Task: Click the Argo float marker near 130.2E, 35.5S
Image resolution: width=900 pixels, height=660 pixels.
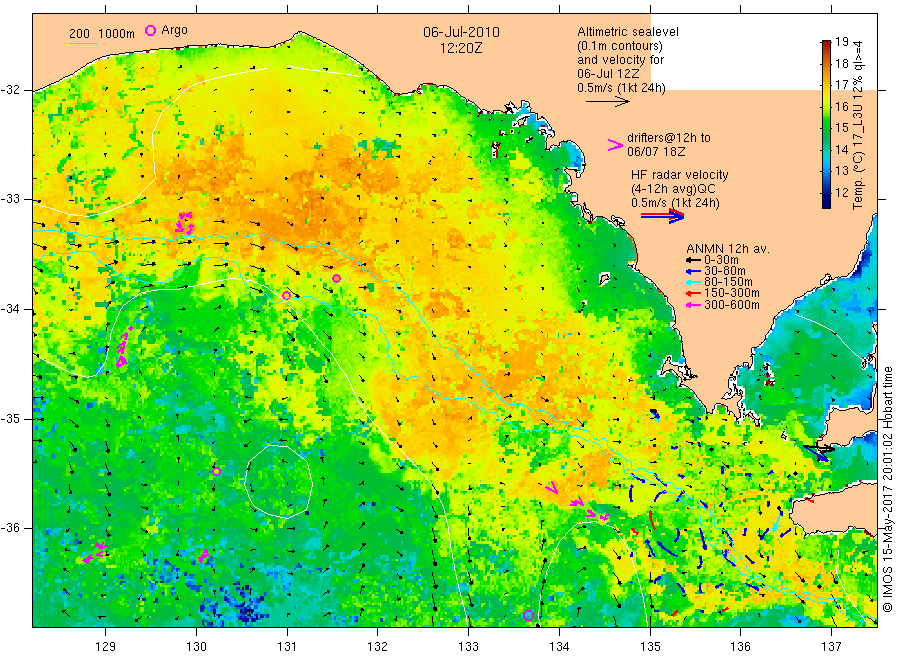Action: (216, 472)
